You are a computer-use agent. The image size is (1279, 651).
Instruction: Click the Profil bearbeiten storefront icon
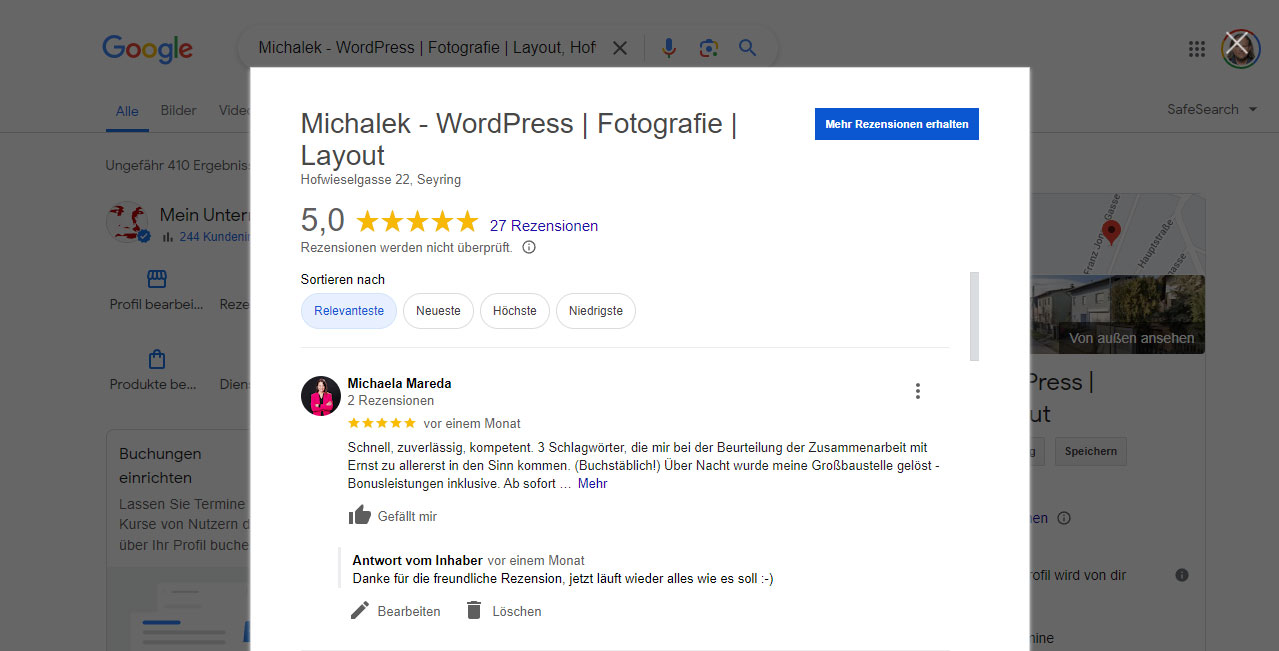156,278
